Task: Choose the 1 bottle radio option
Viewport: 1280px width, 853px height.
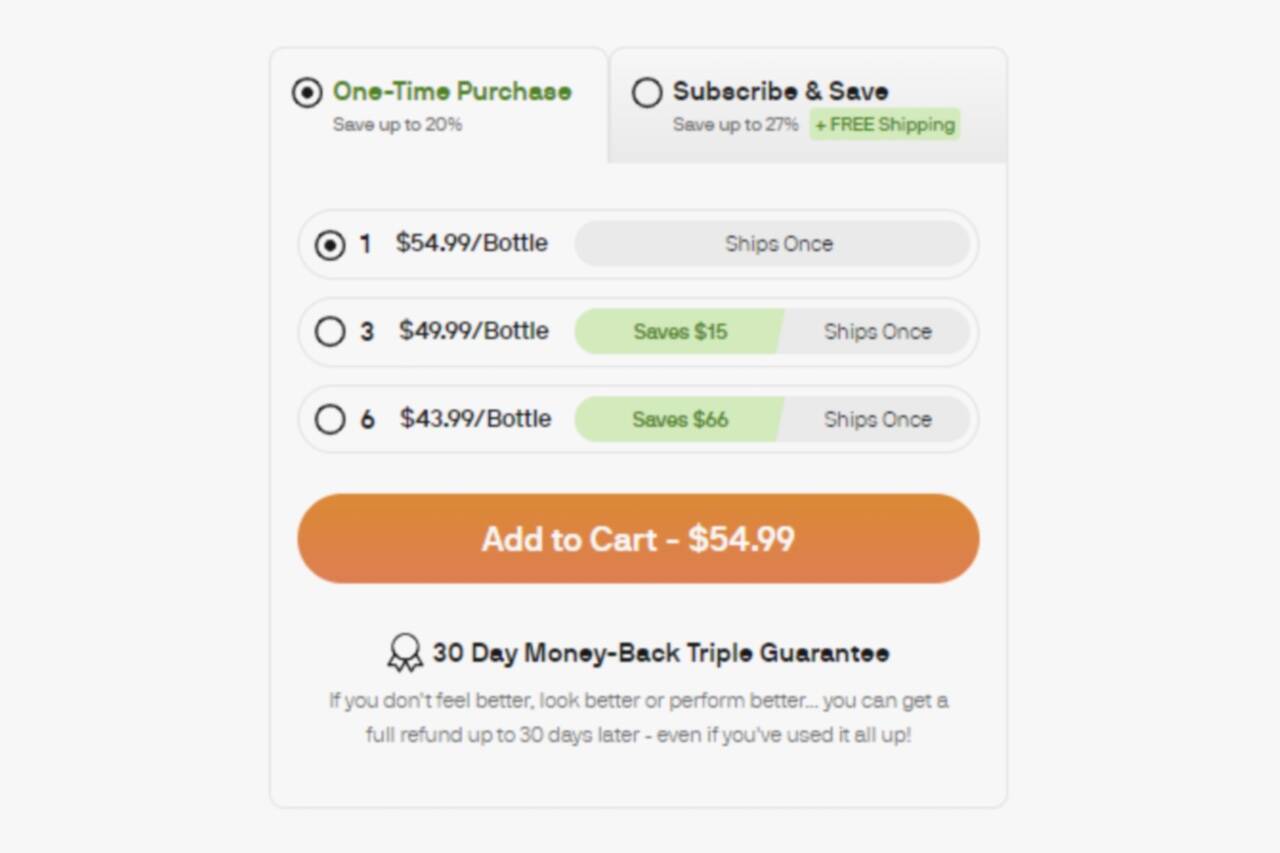Action: point(330,245)
